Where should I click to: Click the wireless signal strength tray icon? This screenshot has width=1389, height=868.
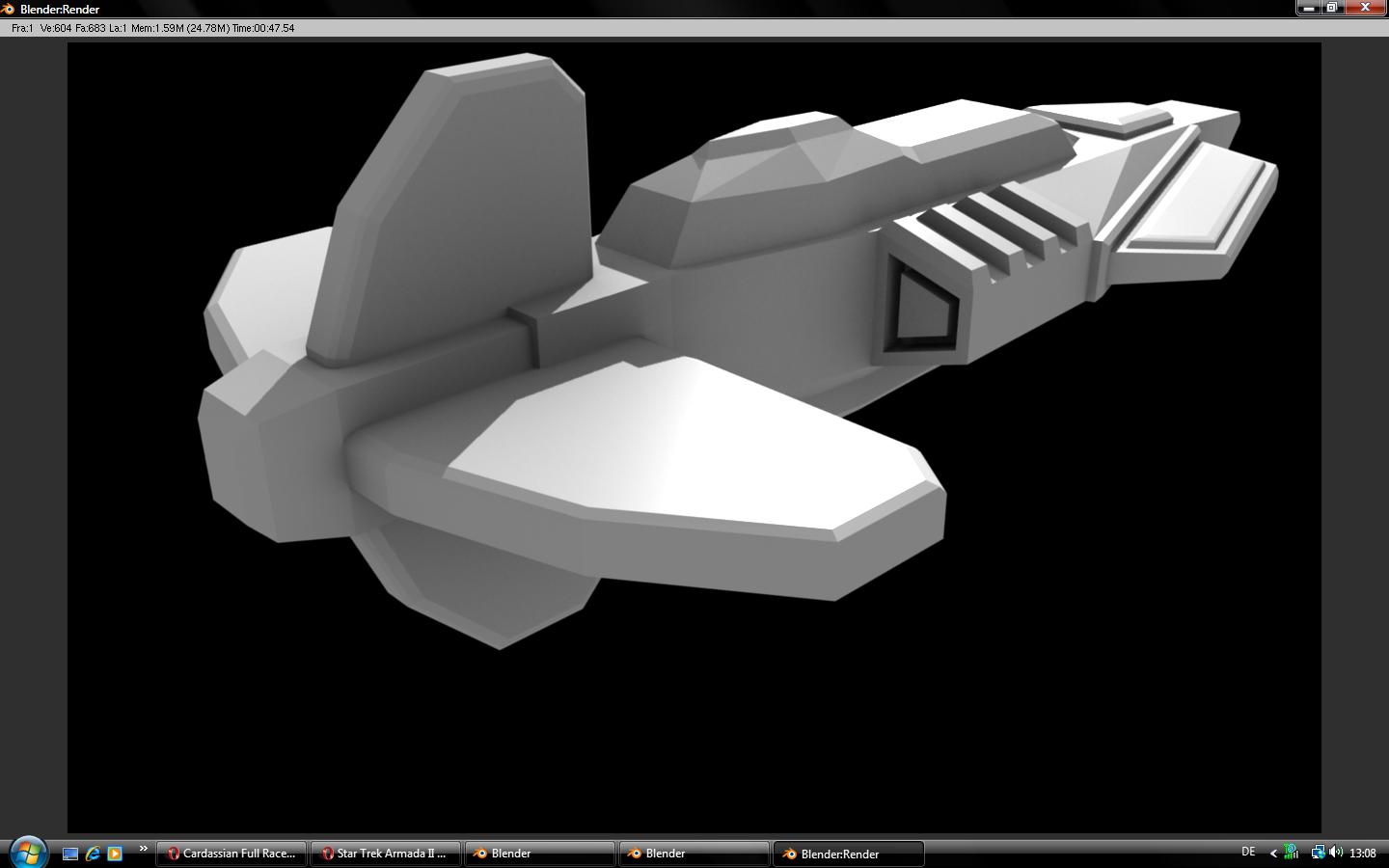coord(1292,853)
